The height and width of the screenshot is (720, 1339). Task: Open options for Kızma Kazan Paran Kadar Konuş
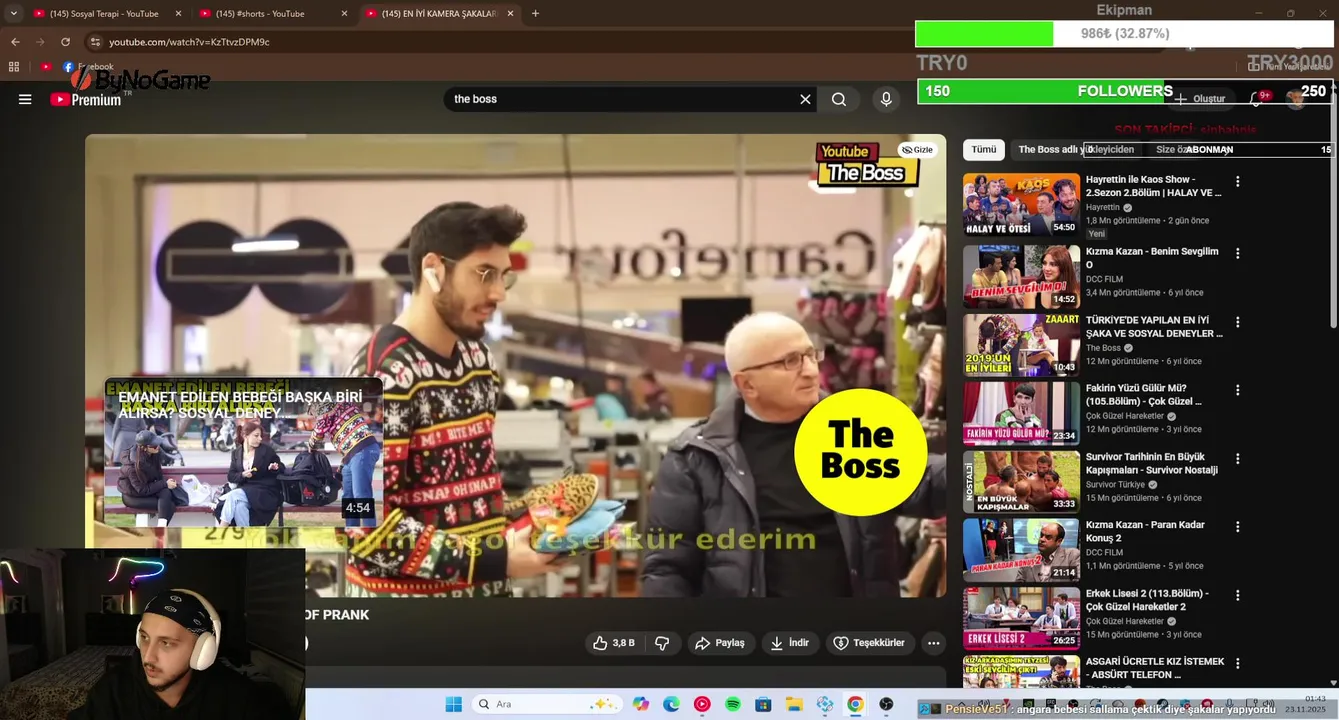[1237, 527]
